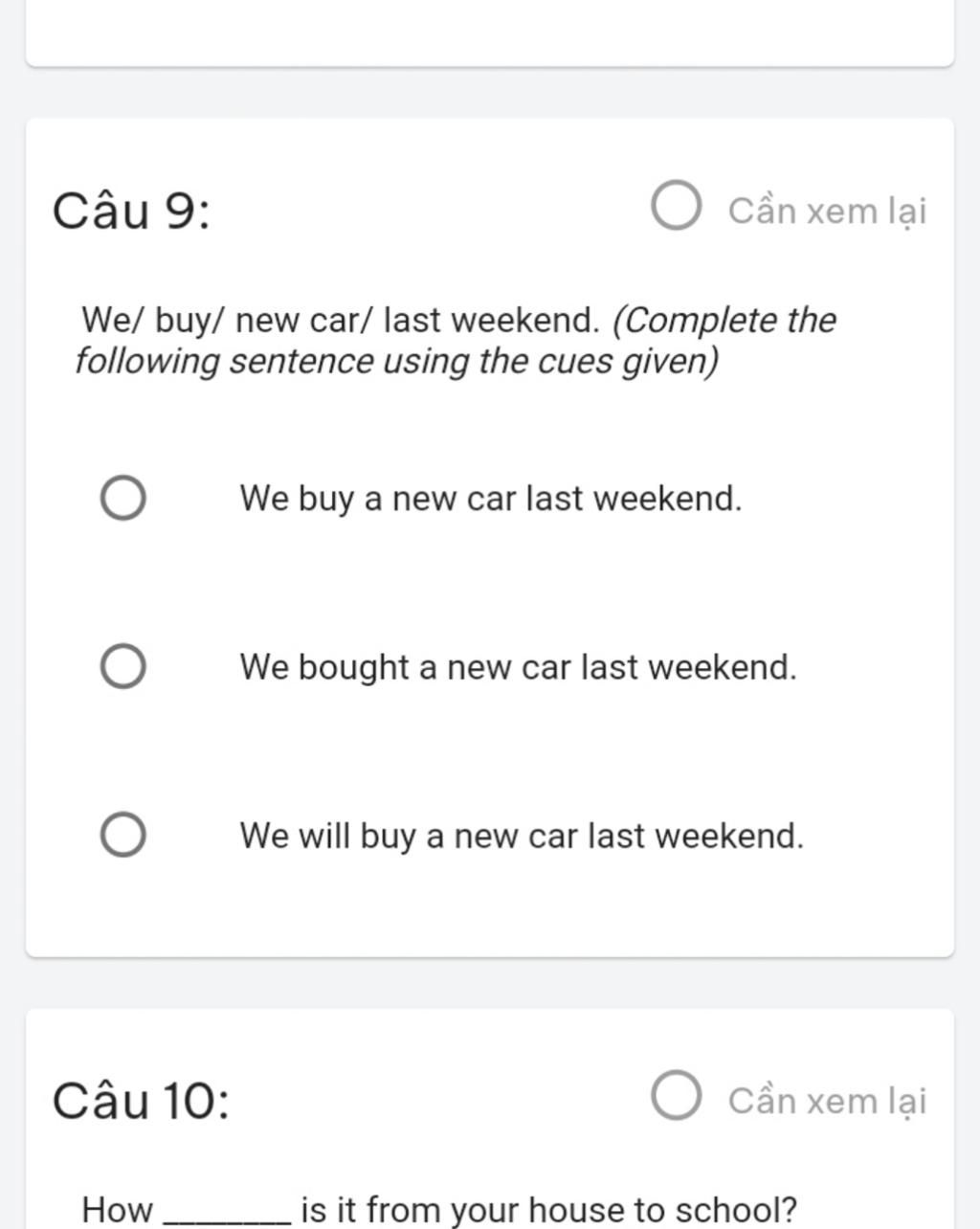980x1229 pixels.
Task: Click the prompt "We/ buy/ new car/ last weekend."
Action: (341, 321)
